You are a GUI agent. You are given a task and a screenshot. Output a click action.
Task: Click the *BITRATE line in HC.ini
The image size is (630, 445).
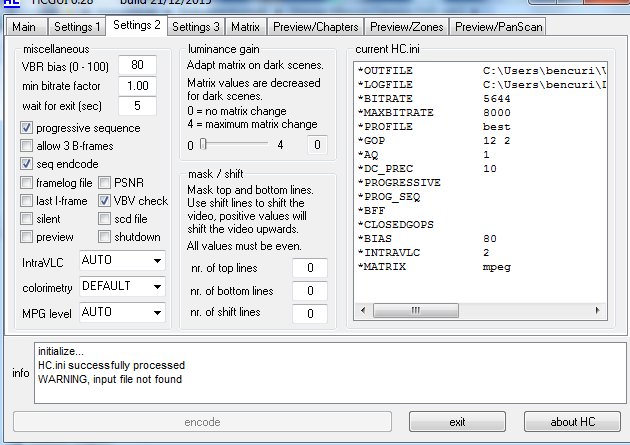tap(434, 99)
